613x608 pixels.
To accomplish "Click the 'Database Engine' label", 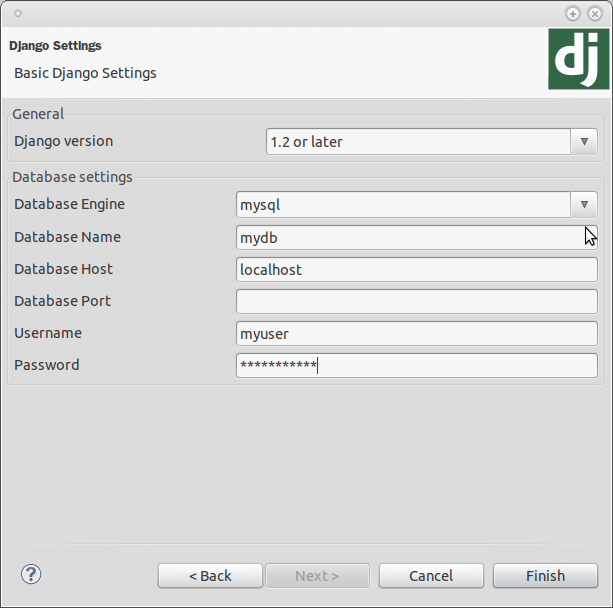I will click(x=70, y=204).
